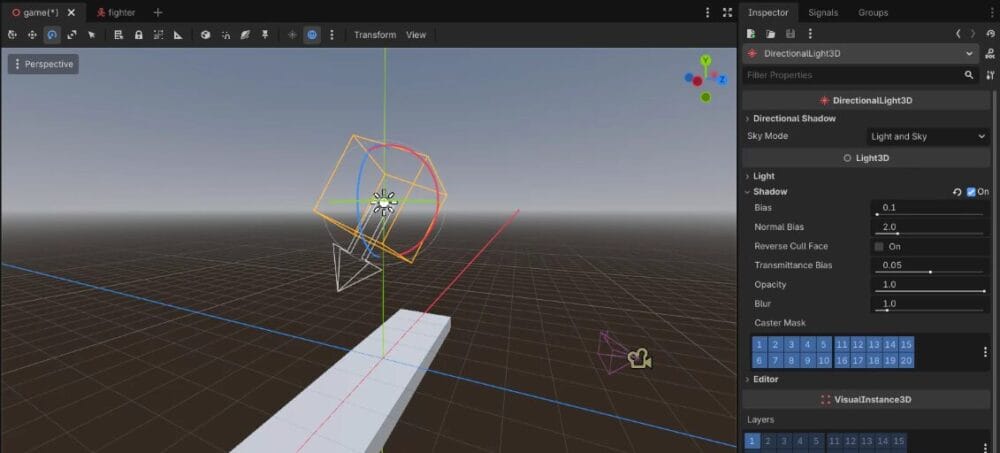Click the pin icon in the toolbar

coord(265,35)
